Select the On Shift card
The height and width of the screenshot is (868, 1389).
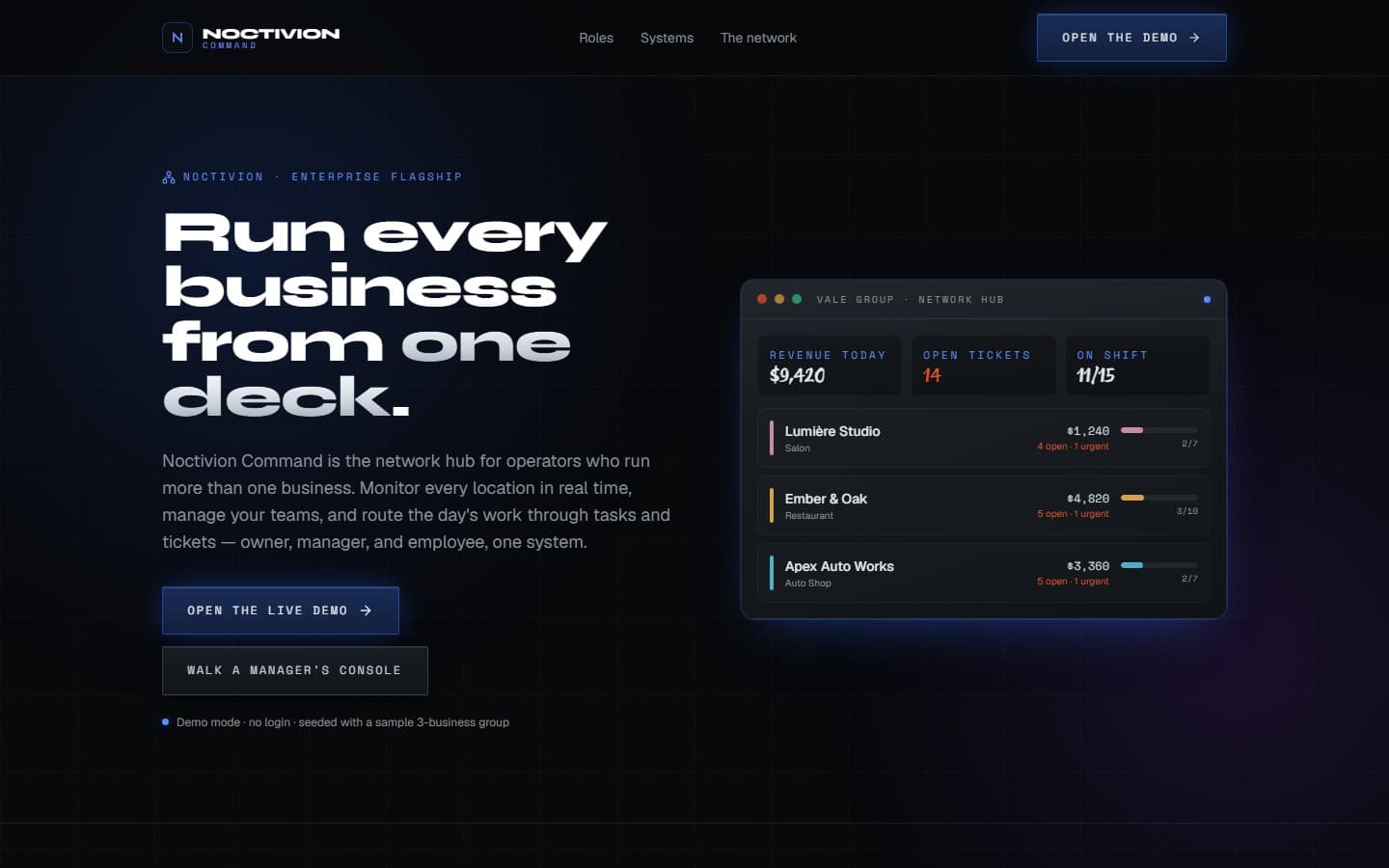[1137, 366]
